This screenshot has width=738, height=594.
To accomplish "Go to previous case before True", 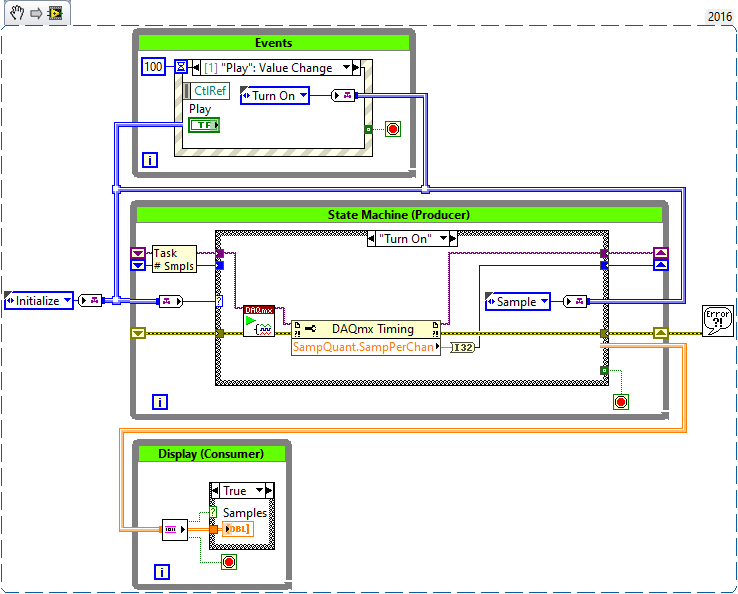I will 215,491.
